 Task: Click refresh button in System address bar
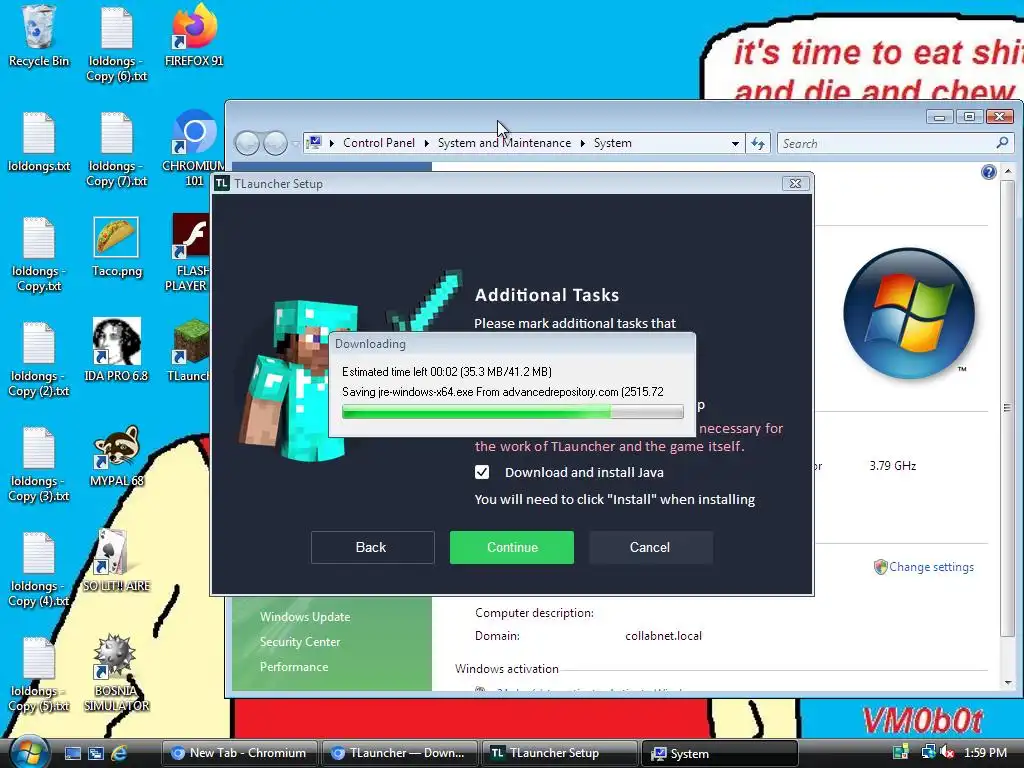pos(758,143)
